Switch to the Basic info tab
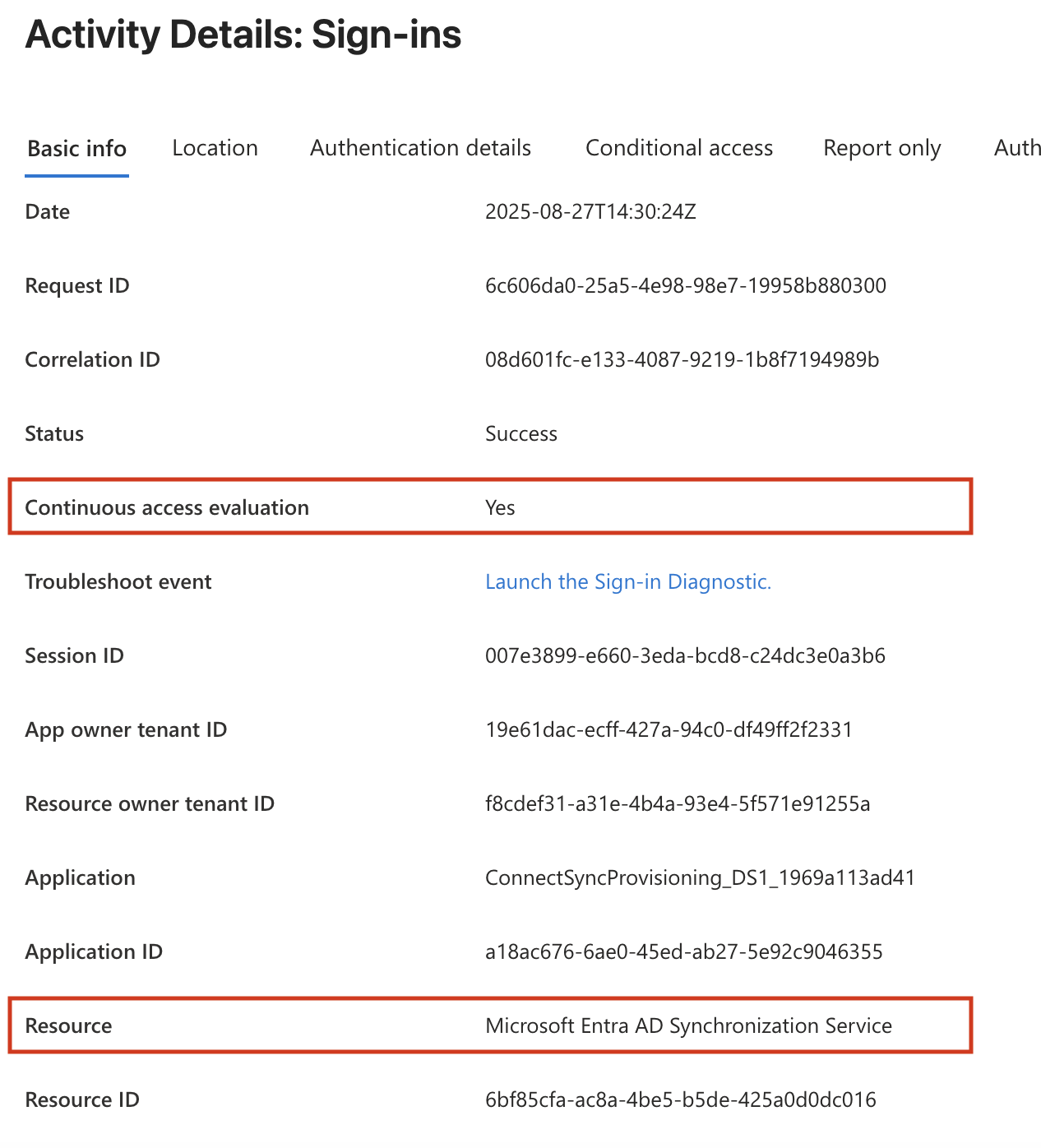Viewport: 1041px width, 1148px height. tap(76, 149)
